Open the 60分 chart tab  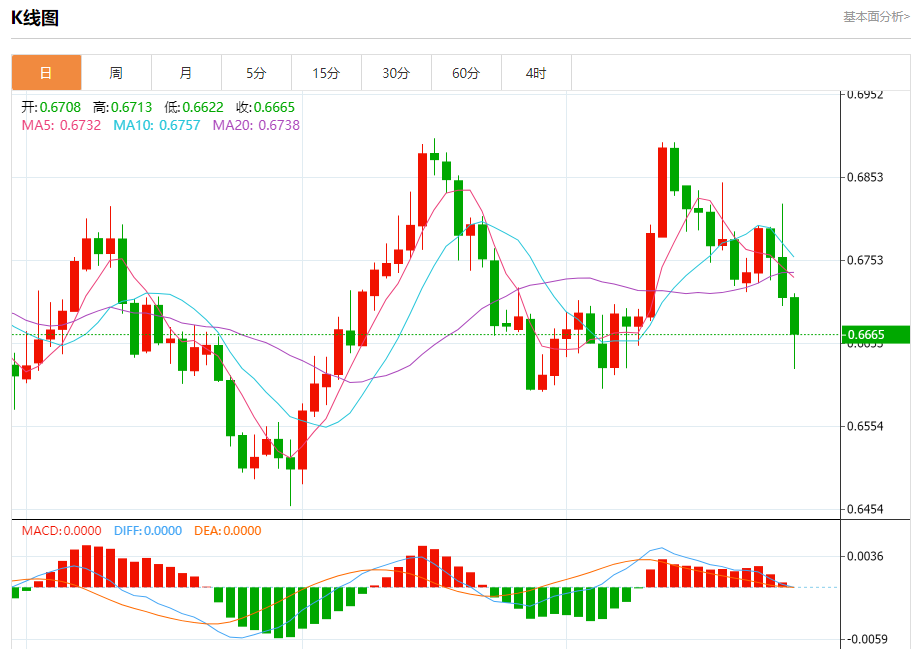[x=466, y=73]
